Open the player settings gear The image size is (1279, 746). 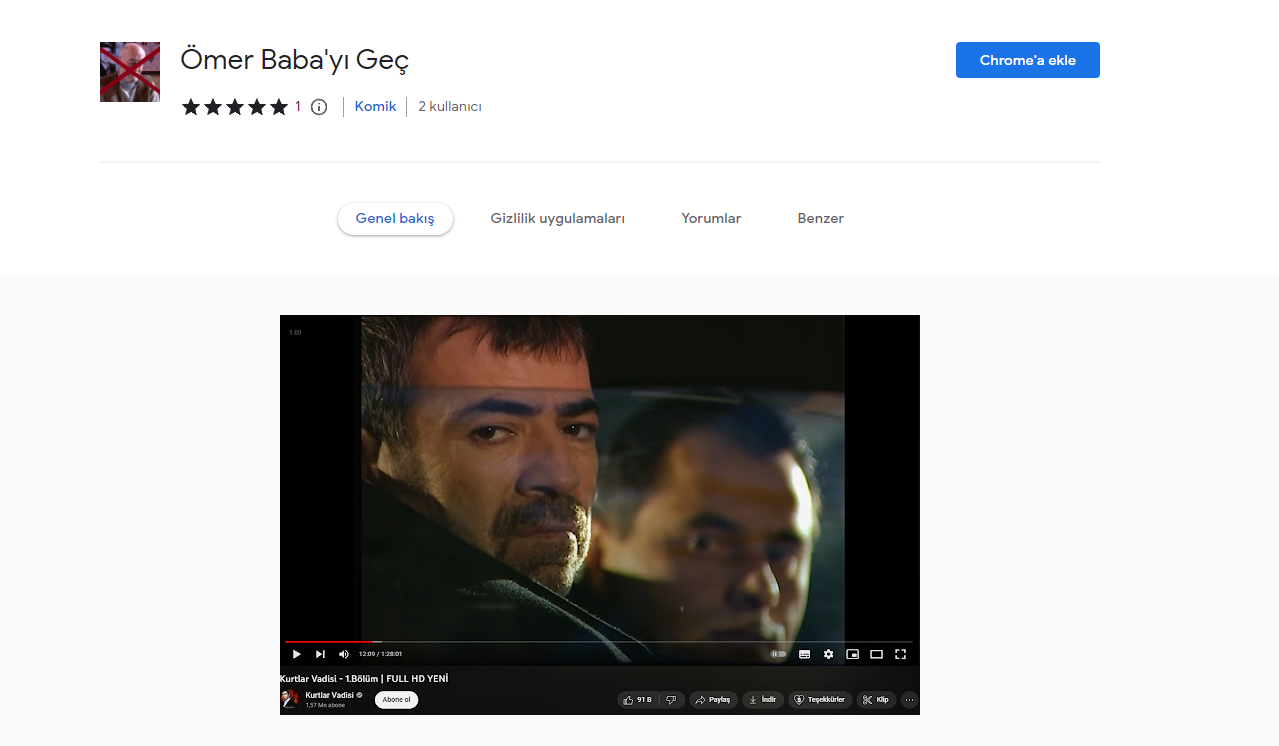[828, 654]
